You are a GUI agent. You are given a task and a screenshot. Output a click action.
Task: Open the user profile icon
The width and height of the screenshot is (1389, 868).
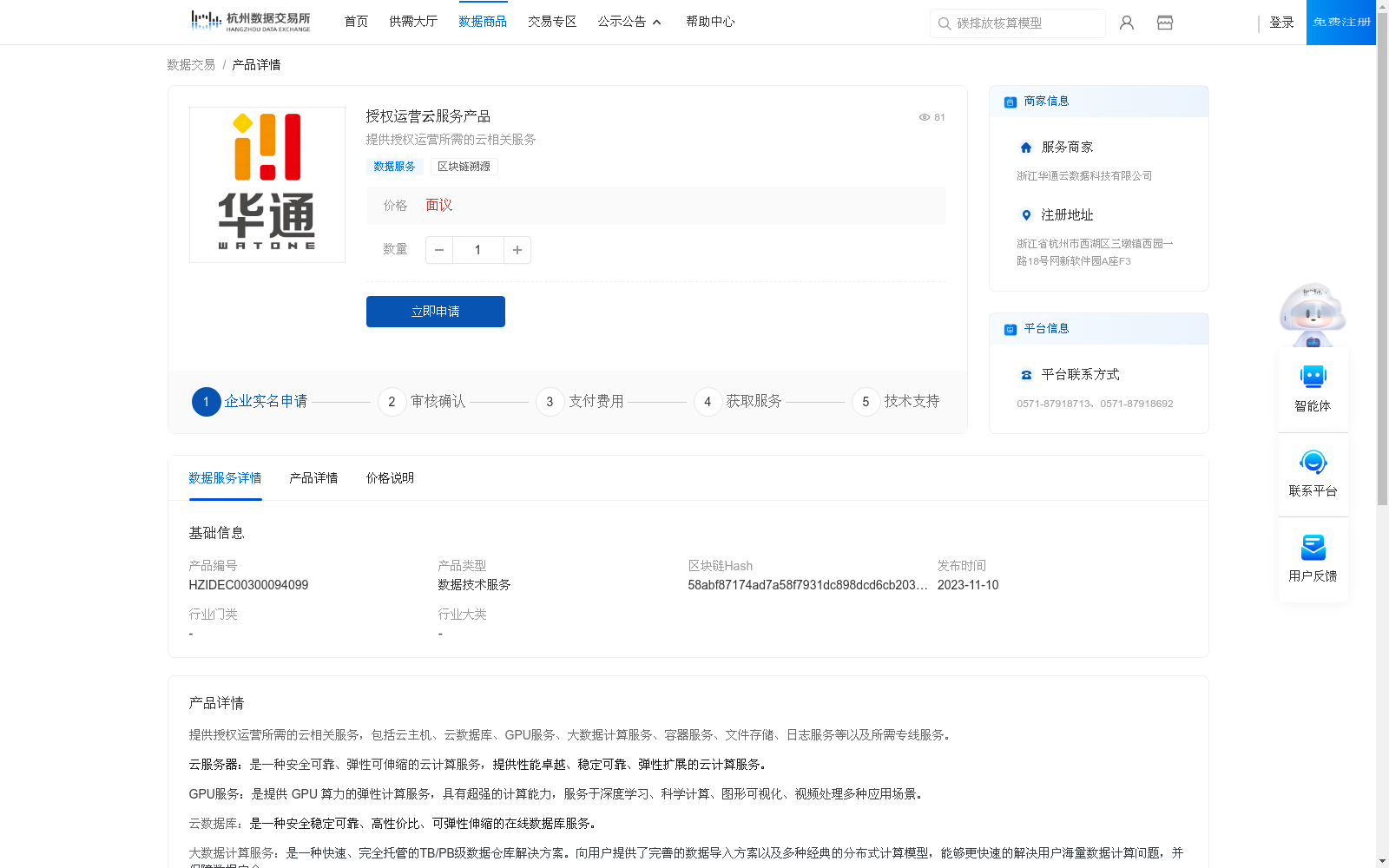(x=1127, y=23)
